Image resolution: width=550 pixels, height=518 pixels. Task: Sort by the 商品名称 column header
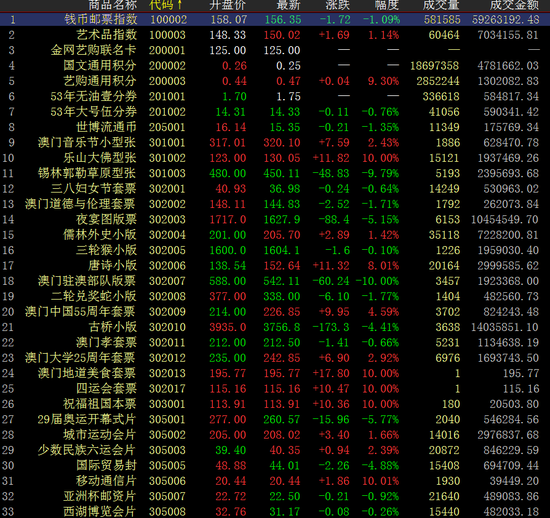pos(113,5)
